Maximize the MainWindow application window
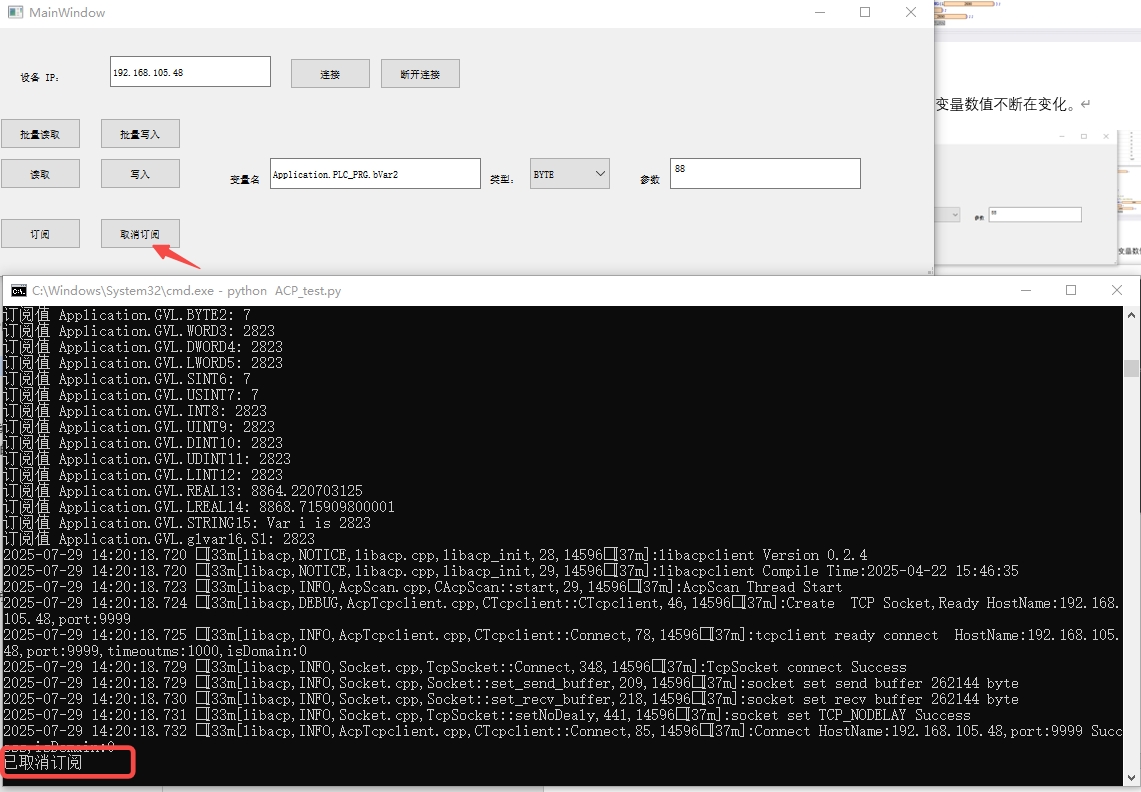Screen dimensions: 1141x792 point(865,13)
